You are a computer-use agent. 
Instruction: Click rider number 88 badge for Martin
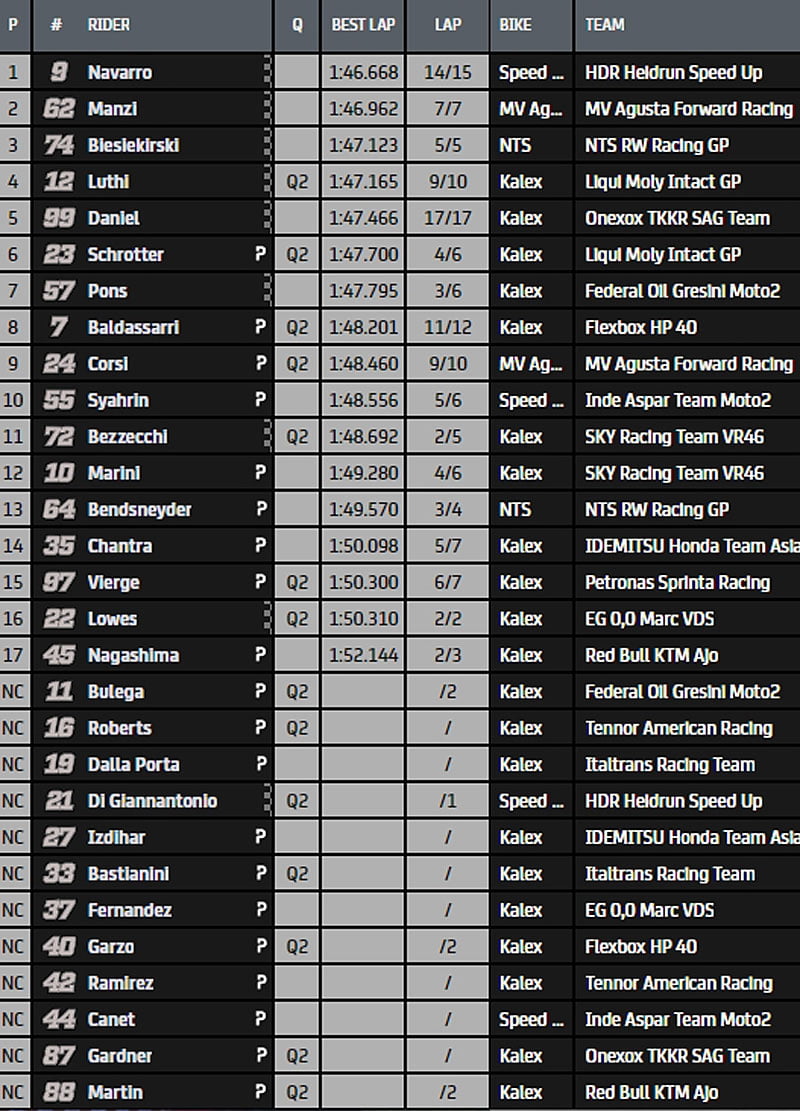(x=59, y=1092)
